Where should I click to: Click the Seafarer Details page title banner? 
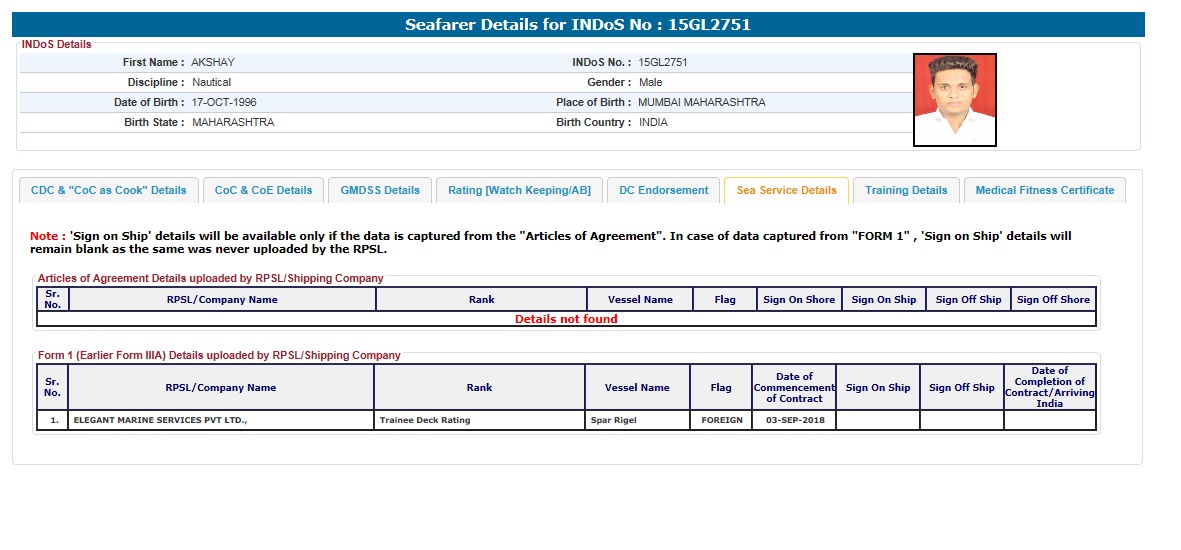[576, 25]
